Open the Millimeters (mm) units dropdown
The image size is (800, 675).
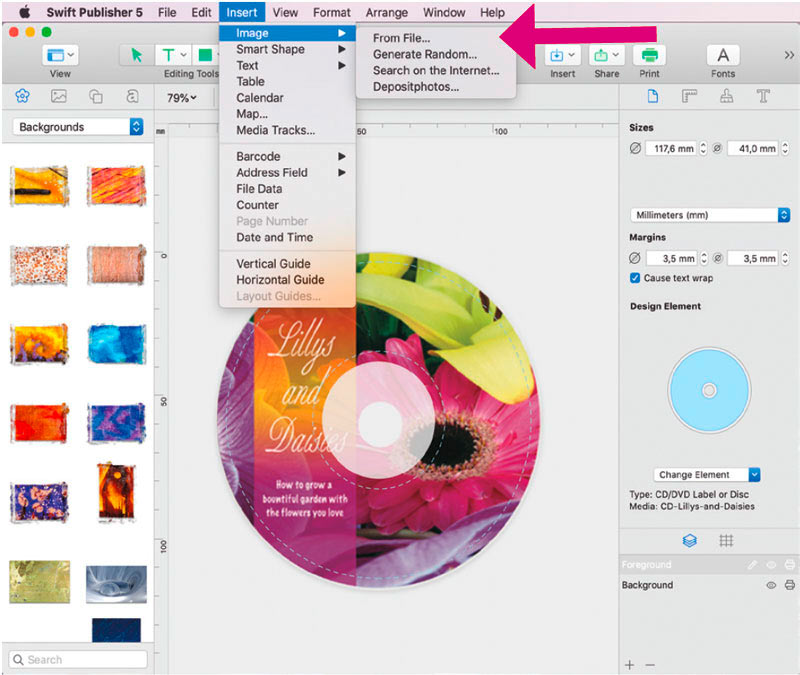coord(710,215)
